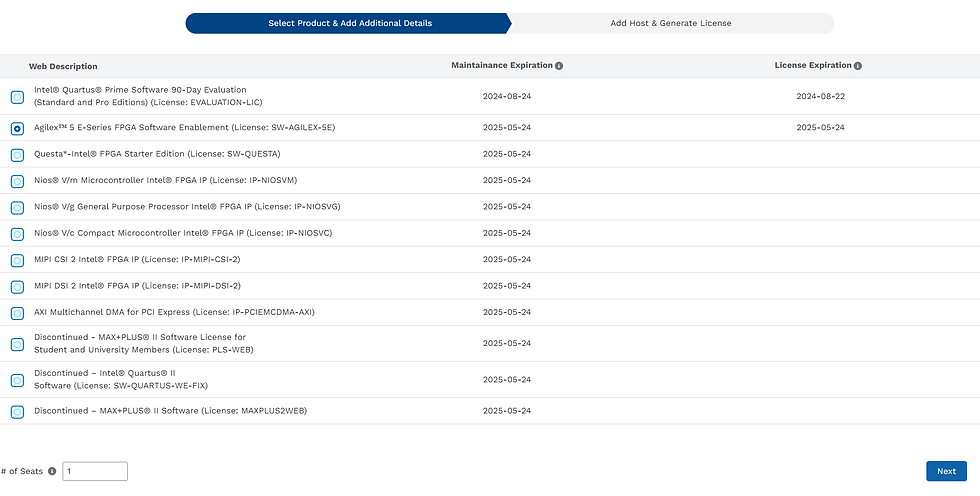Pick the AXI Multichannel DMA radio button

pyautogui.click(x=18, y=313)
